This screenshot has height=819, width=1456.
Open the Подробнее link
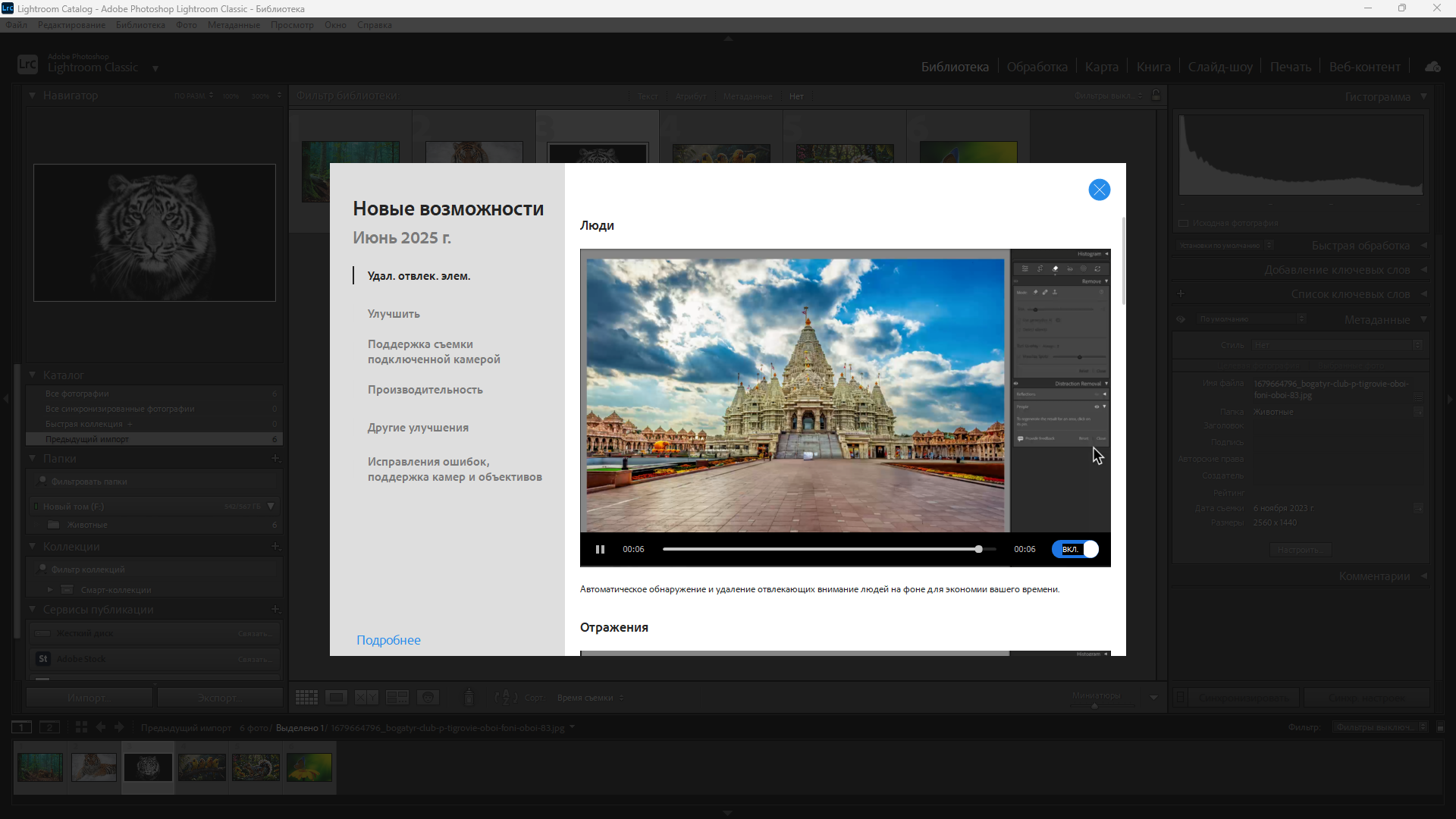tap(388, 640)
